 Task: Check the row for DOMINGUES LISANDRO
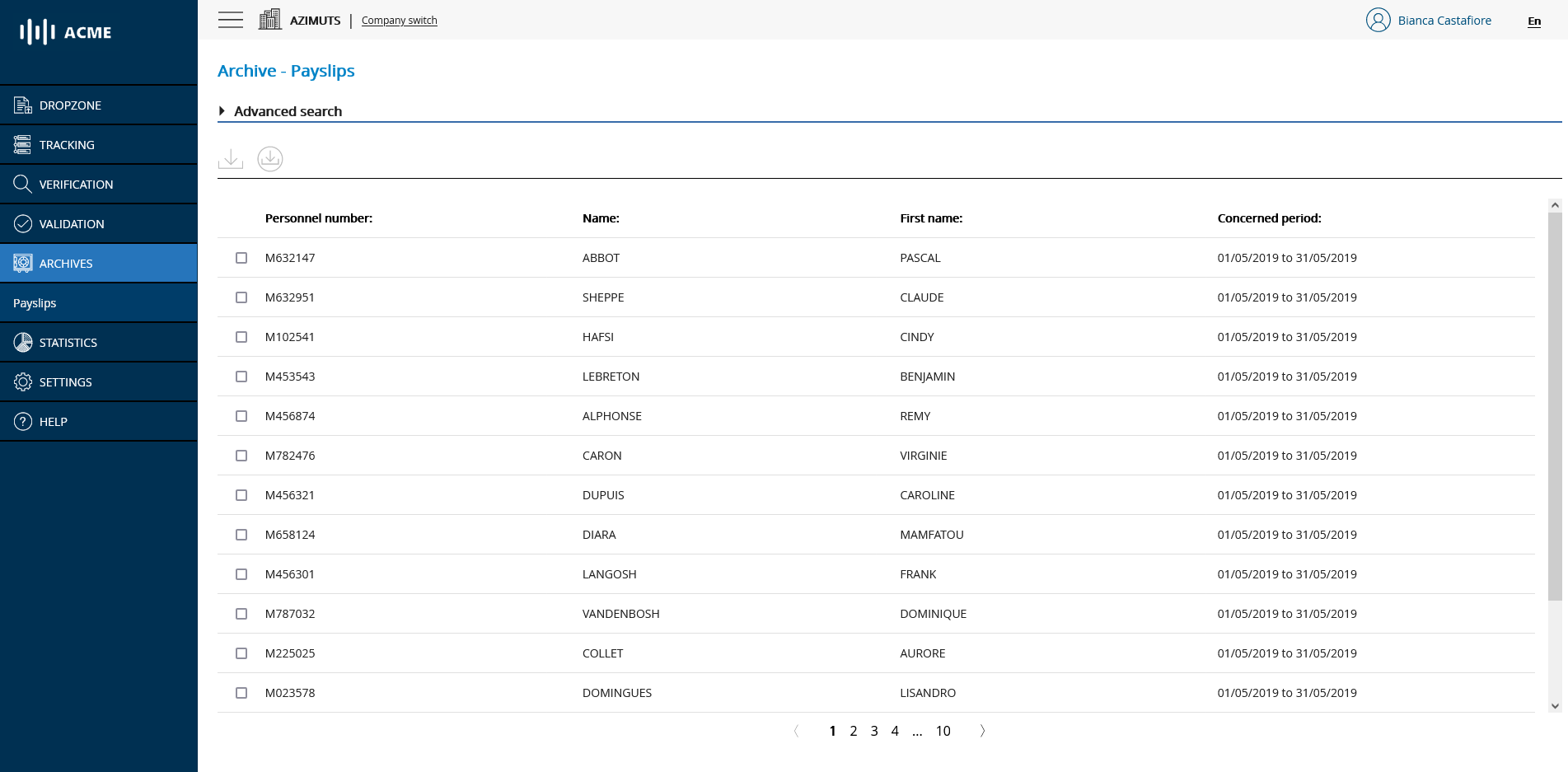click(x=241, y=693)
